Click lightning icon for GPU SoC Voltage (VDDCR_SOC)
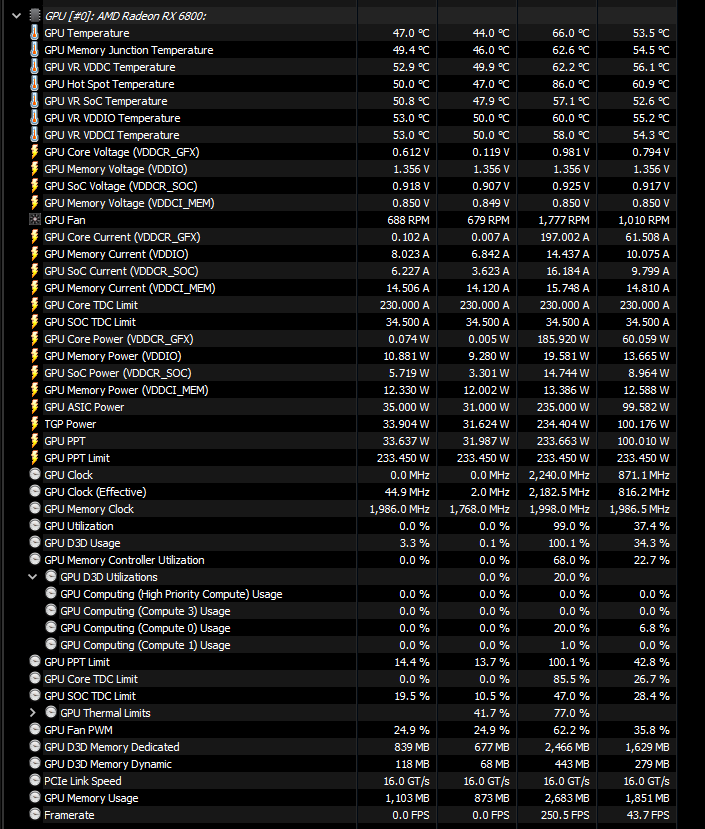The image size is (705, 829). [34, 186]
